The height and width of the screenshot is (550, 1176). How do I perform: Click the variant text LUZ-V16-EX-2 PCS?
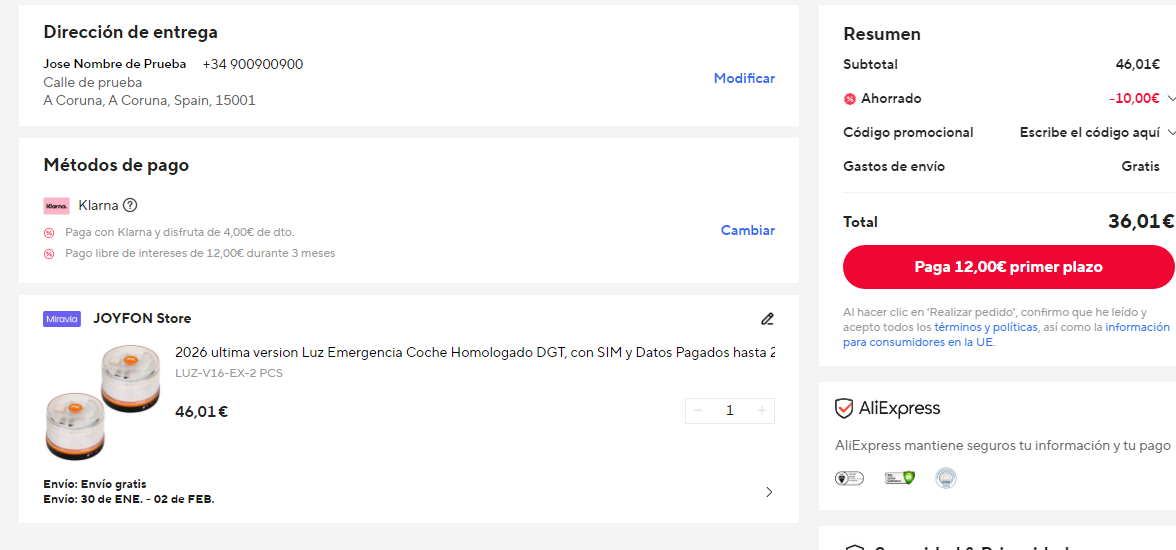tap(229, 373)
